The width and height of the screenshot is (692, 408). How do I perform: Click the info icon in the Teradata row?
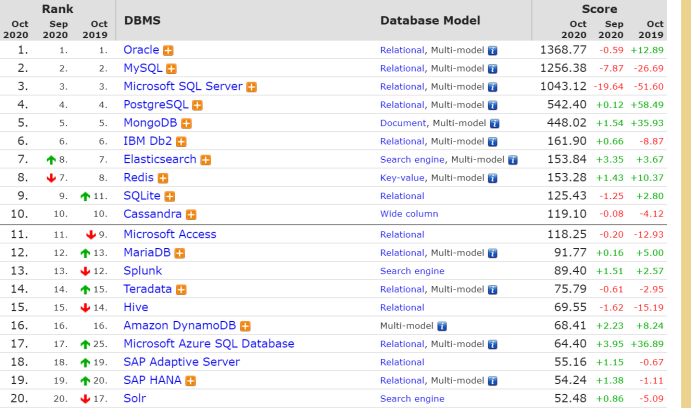(493, 290)
